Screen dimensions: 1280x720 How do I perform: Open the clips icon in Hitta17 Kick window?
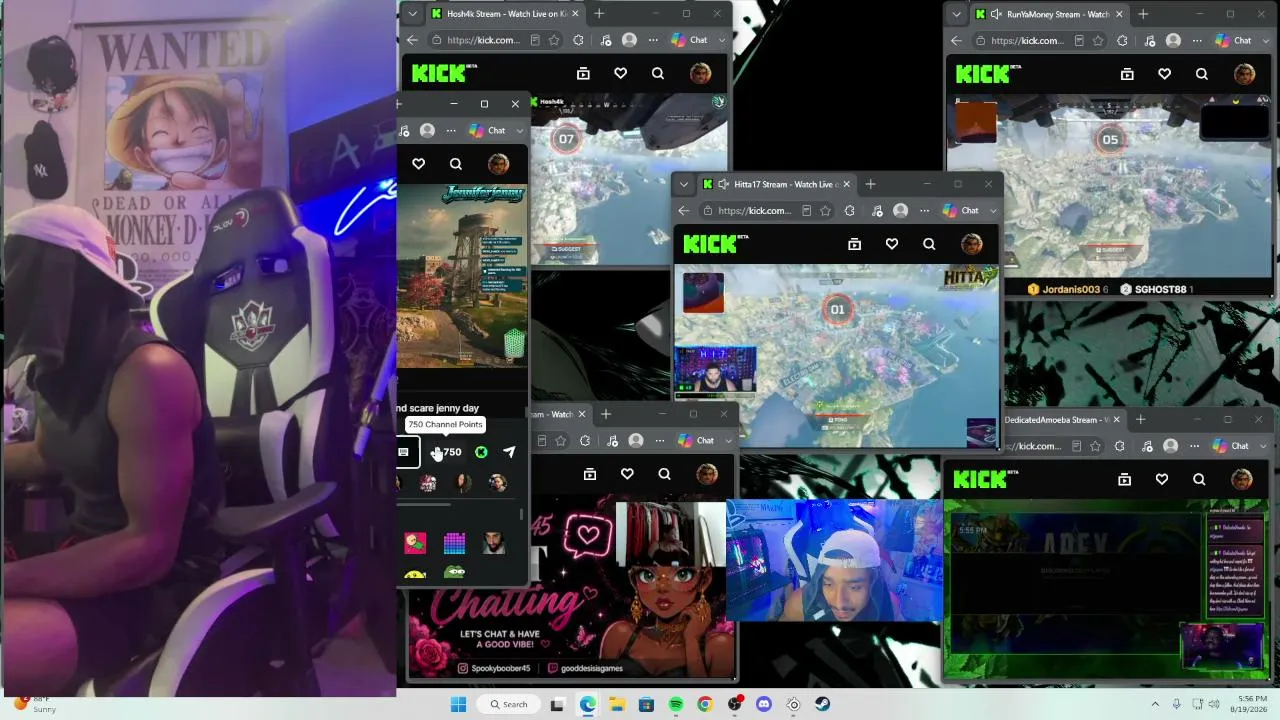pos(854,243)
